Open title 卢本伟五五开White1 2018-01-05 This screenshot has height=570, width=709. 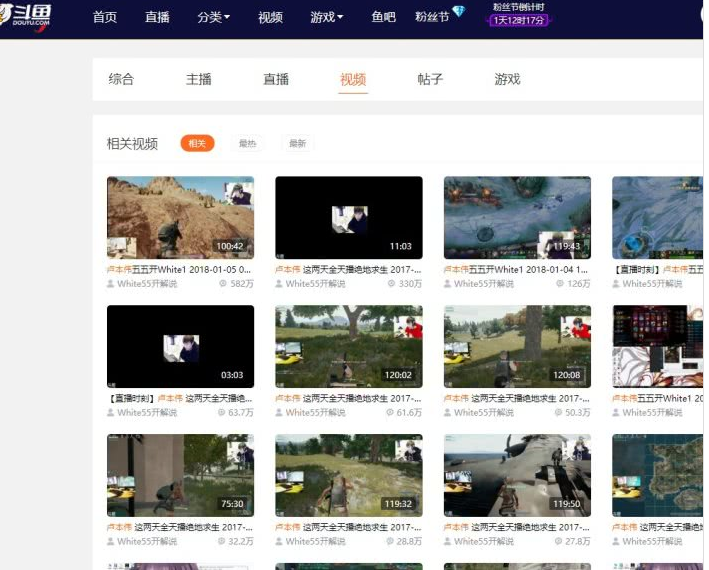point(179,269)
